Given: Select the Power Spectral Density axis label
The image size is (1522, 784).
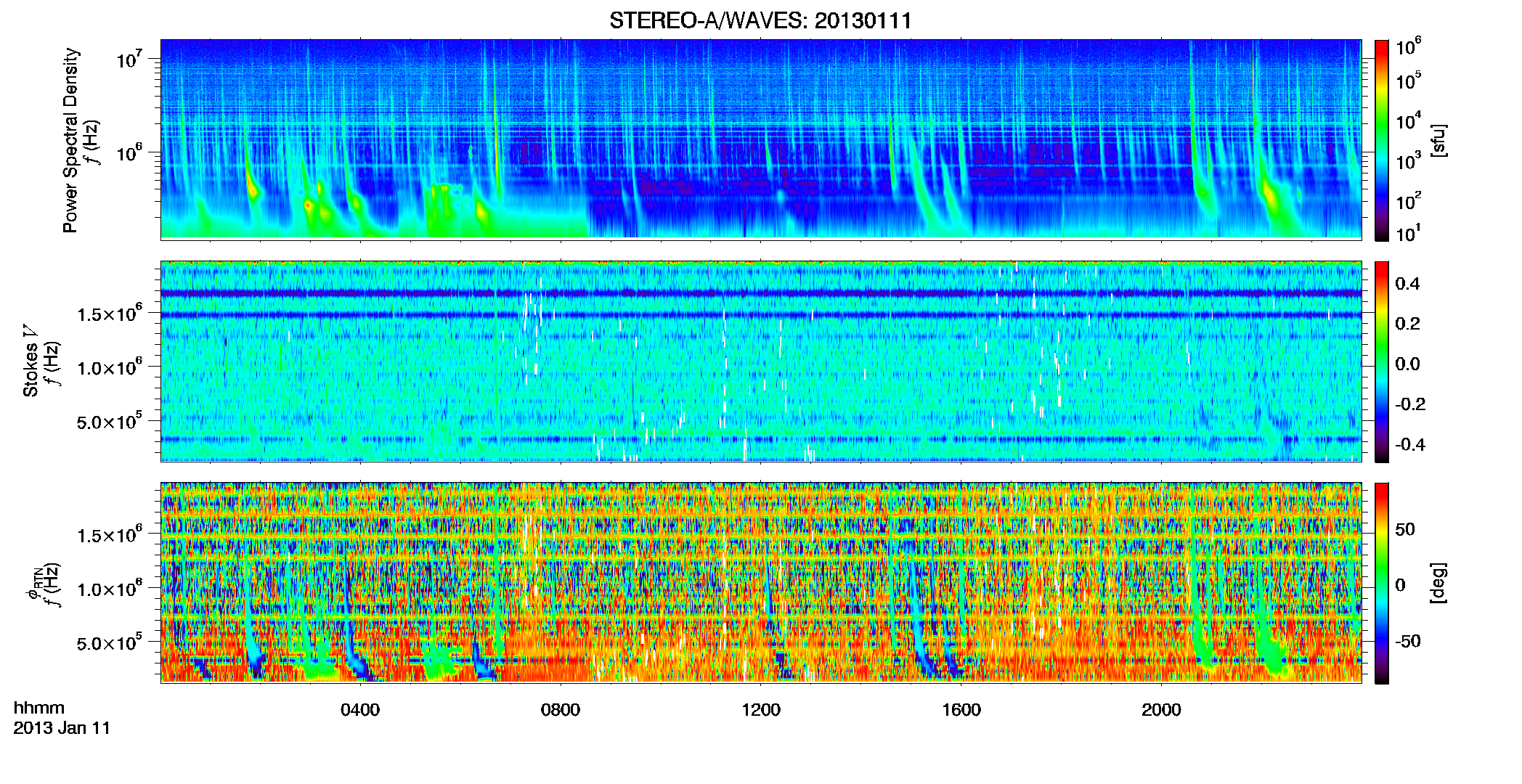Looking at the screenshot, I should (70, 140).
